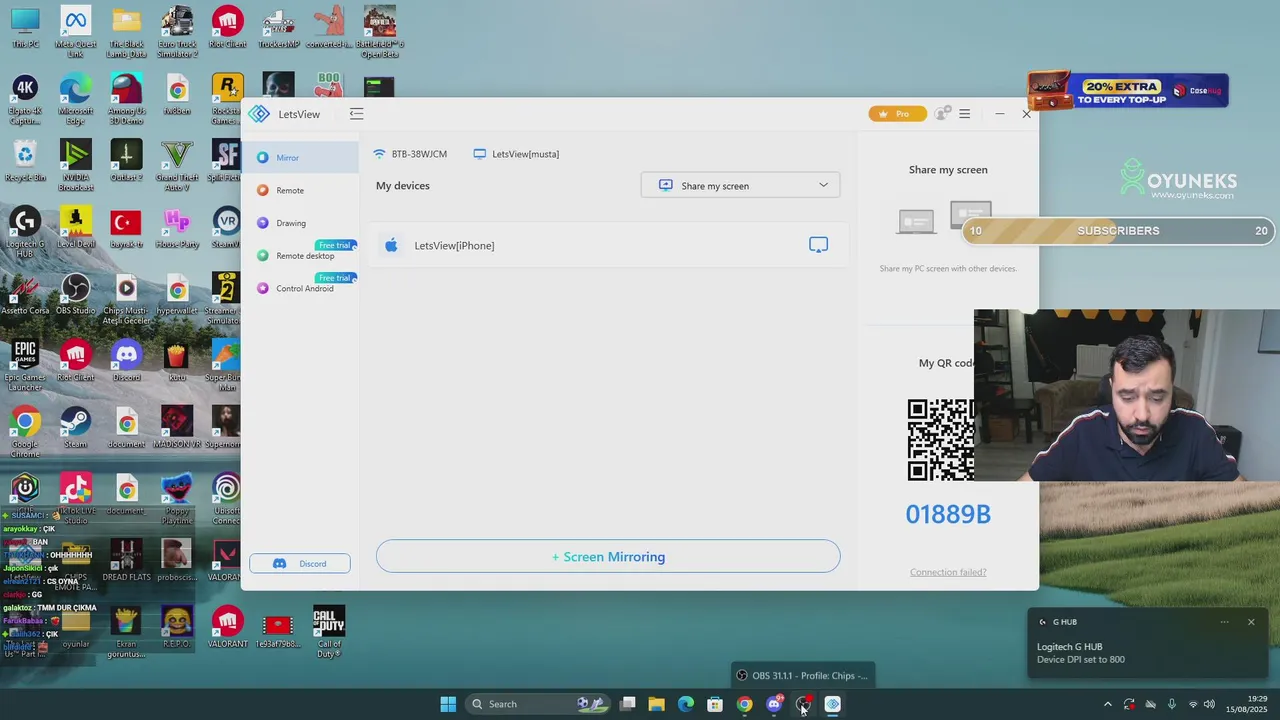This screenshot has width=1280, height=720.
Task: Select the Epic Games Launcher icon
Action: [x=25, y=365]
